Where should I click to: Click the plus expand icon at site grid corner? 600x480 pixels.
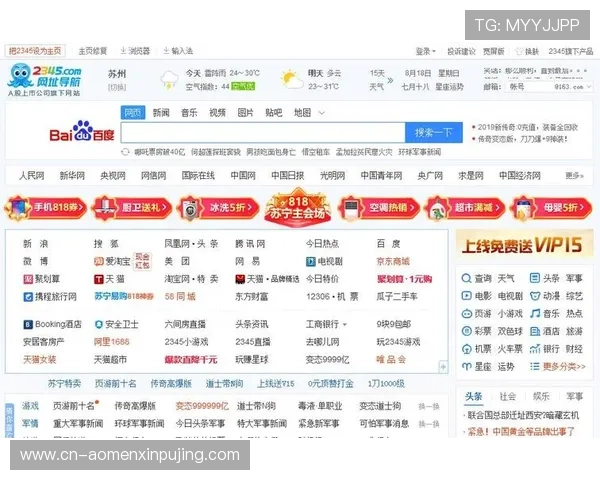pos(443,367)
